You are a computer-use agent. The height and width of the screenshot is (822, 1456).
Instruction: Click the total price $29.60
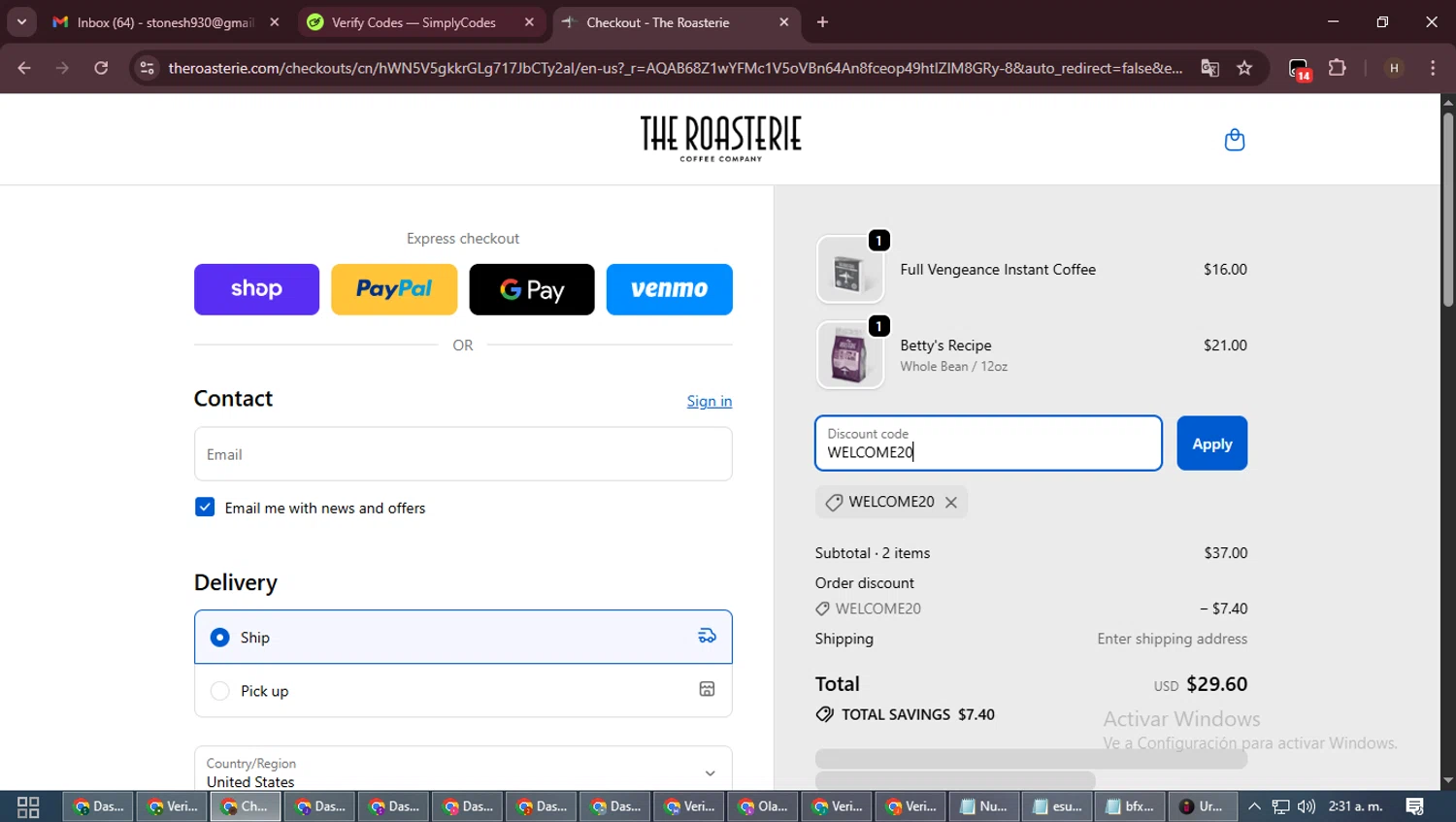(1216, 683)
